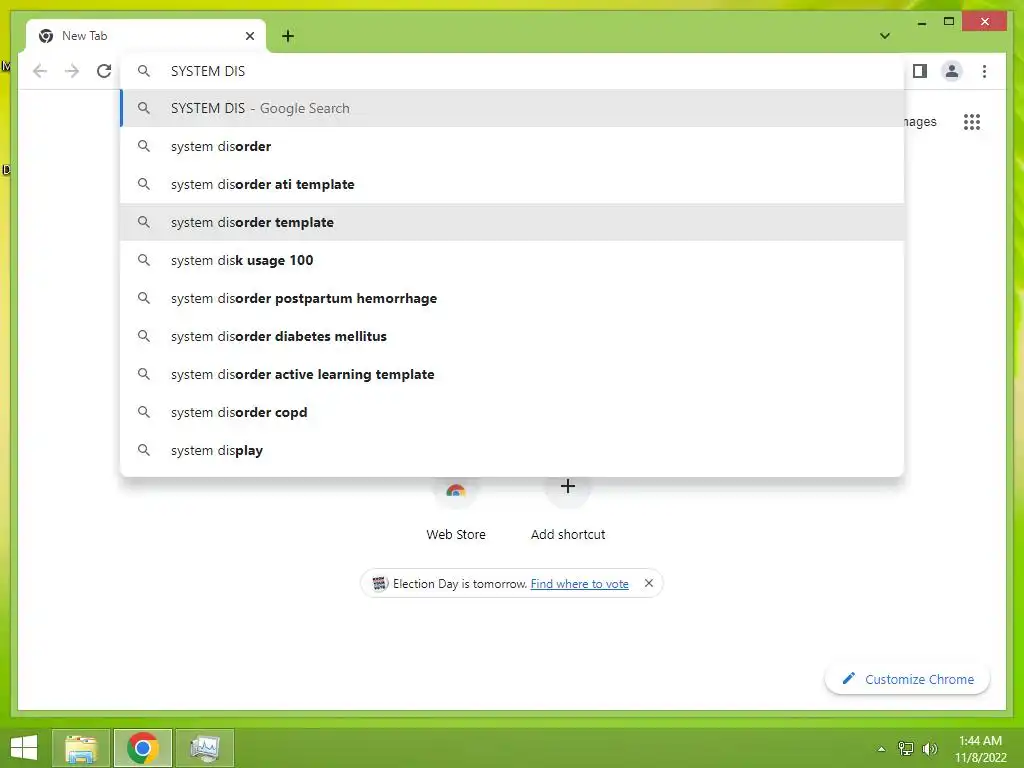Choose 'system disorder active learning template'
1024x768 pixels.
(x=513, y=374)
